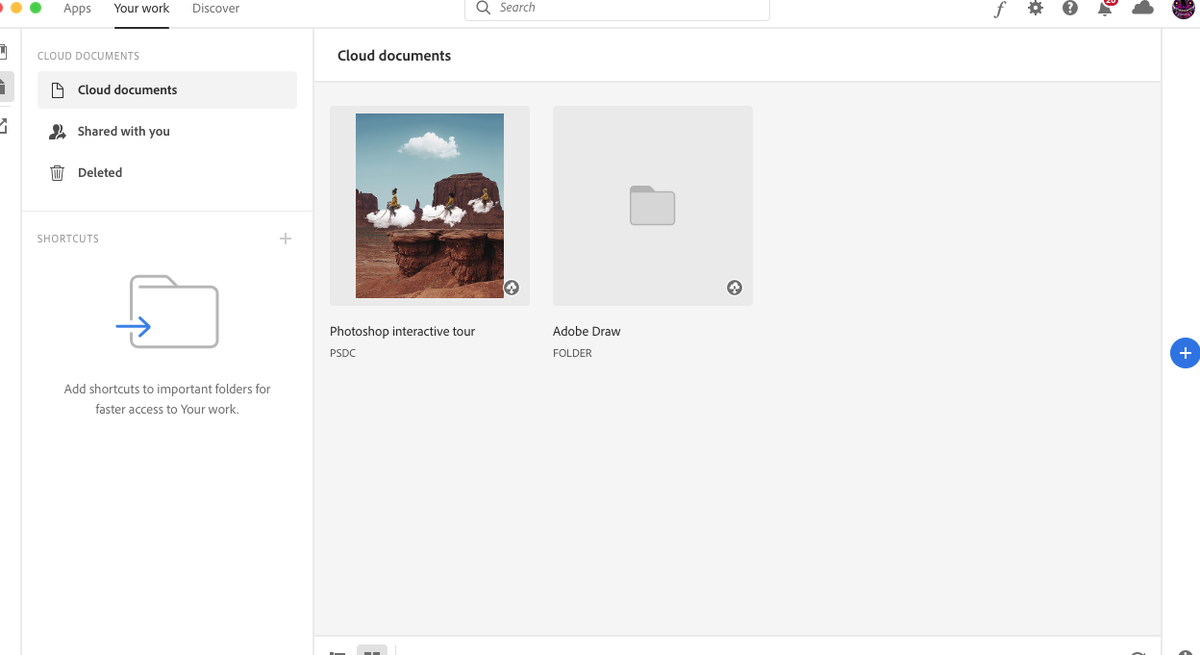
Task: Show notifications via the bell icon
Action: (1105, 8)
